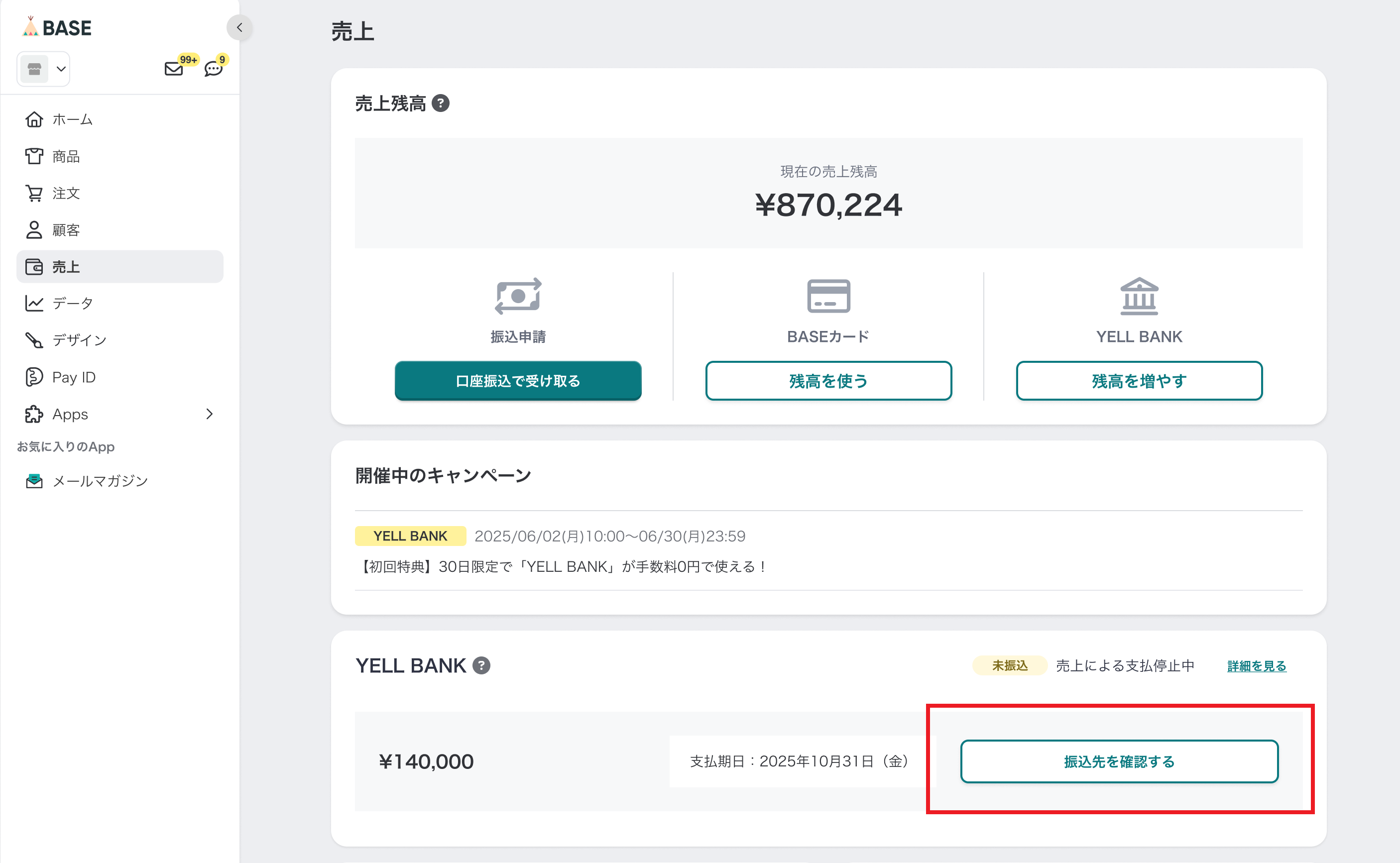
Task: Click the help icon next to 売上残高
Action: 440,104
